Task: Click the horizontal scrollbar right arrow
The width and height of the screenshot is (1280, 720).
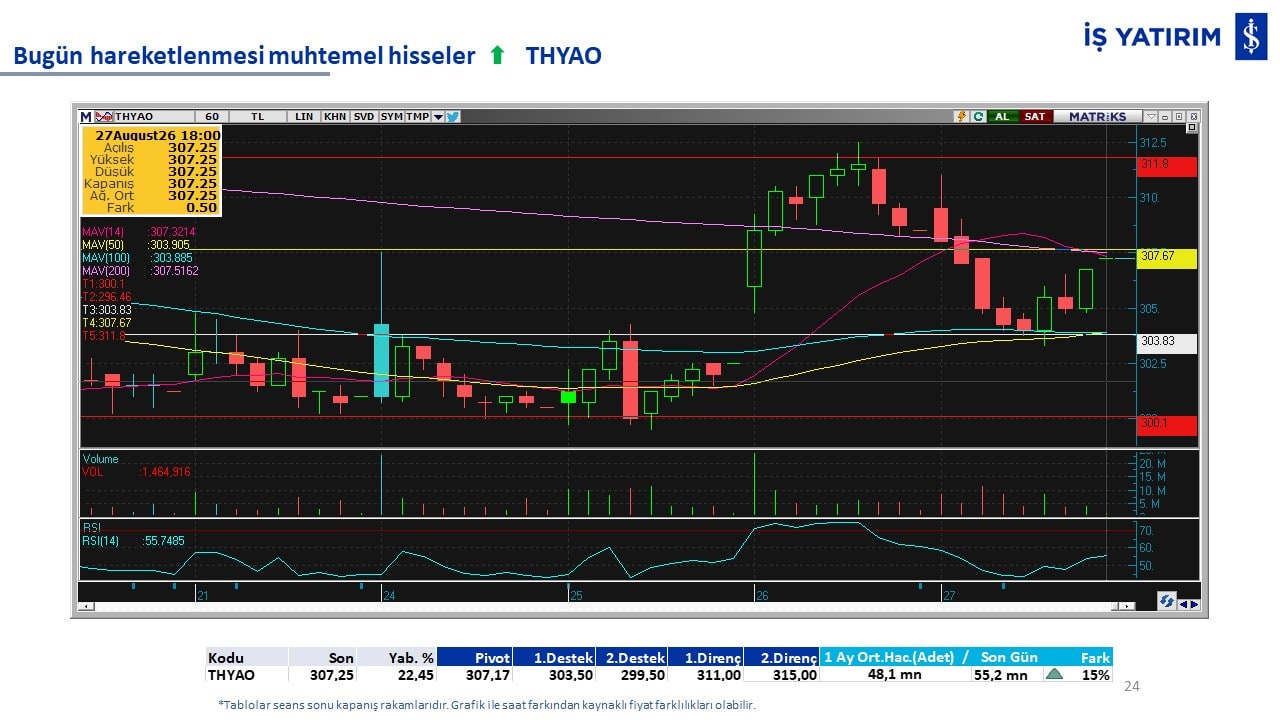Action: (1126, 605)
